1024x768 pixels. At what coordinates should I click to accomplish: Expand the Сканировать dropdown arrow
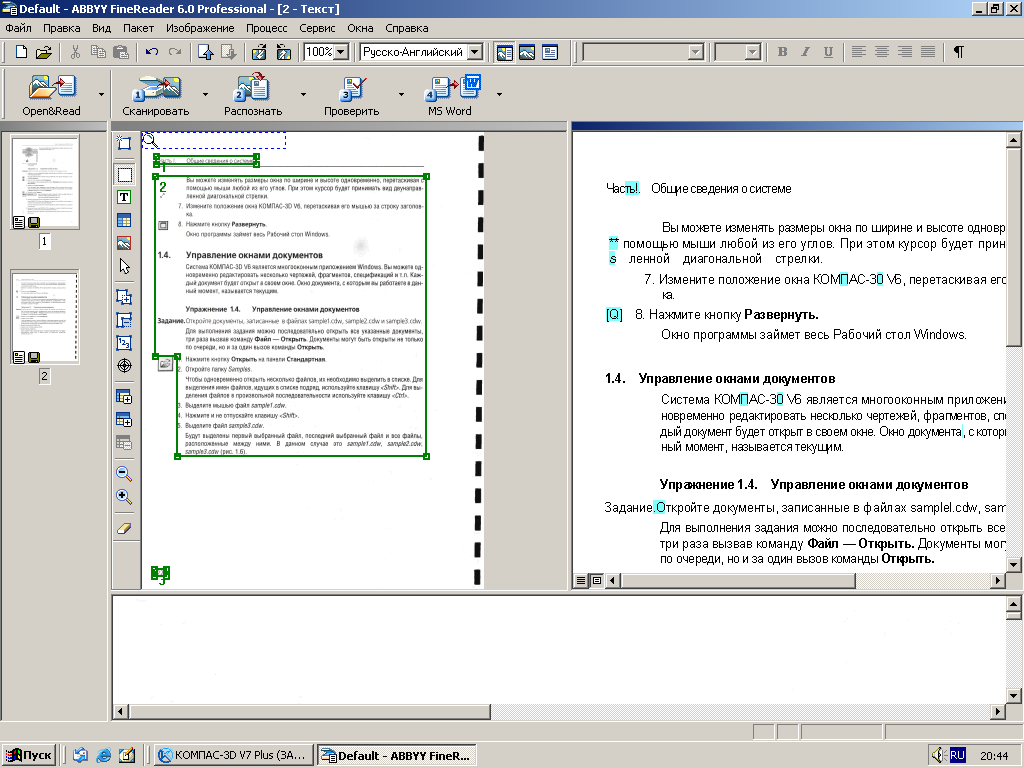[x=205, y=95]
